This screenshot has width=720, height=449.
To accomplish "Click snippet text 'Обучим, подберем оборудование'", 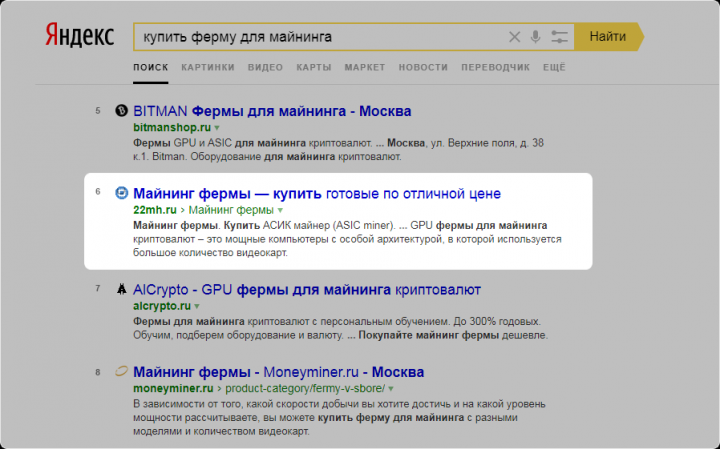I will tap(215, 336).
